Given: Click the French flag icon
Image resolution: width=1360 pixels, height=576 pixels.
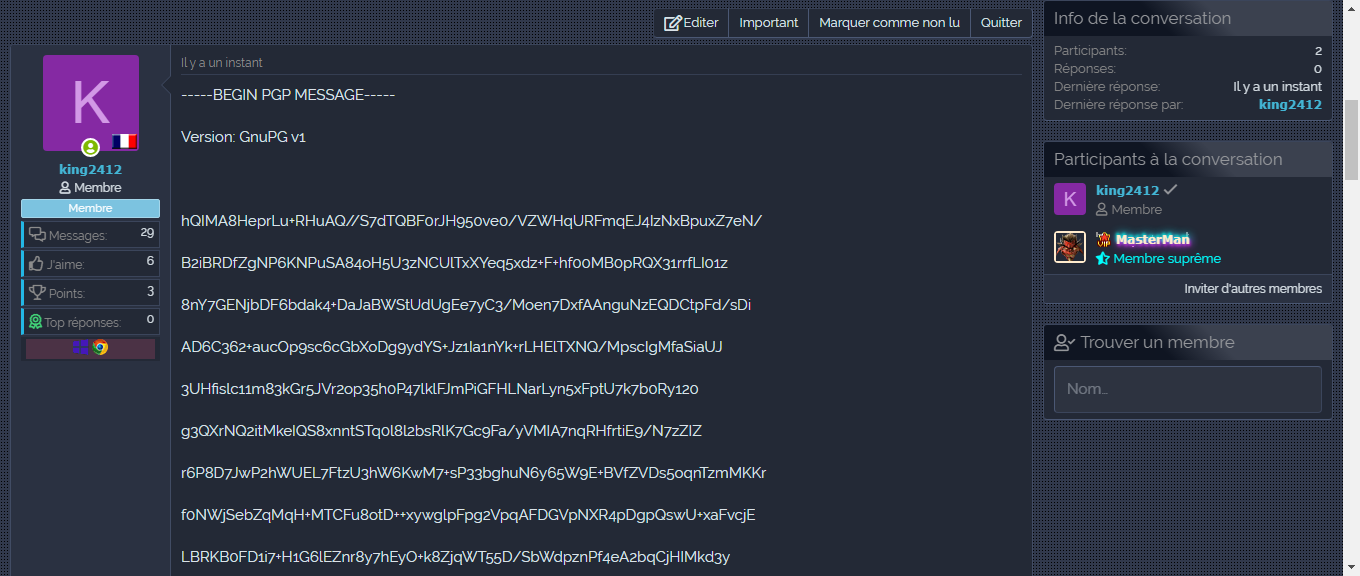Looking at the screenshot, I should pos(124,142).
